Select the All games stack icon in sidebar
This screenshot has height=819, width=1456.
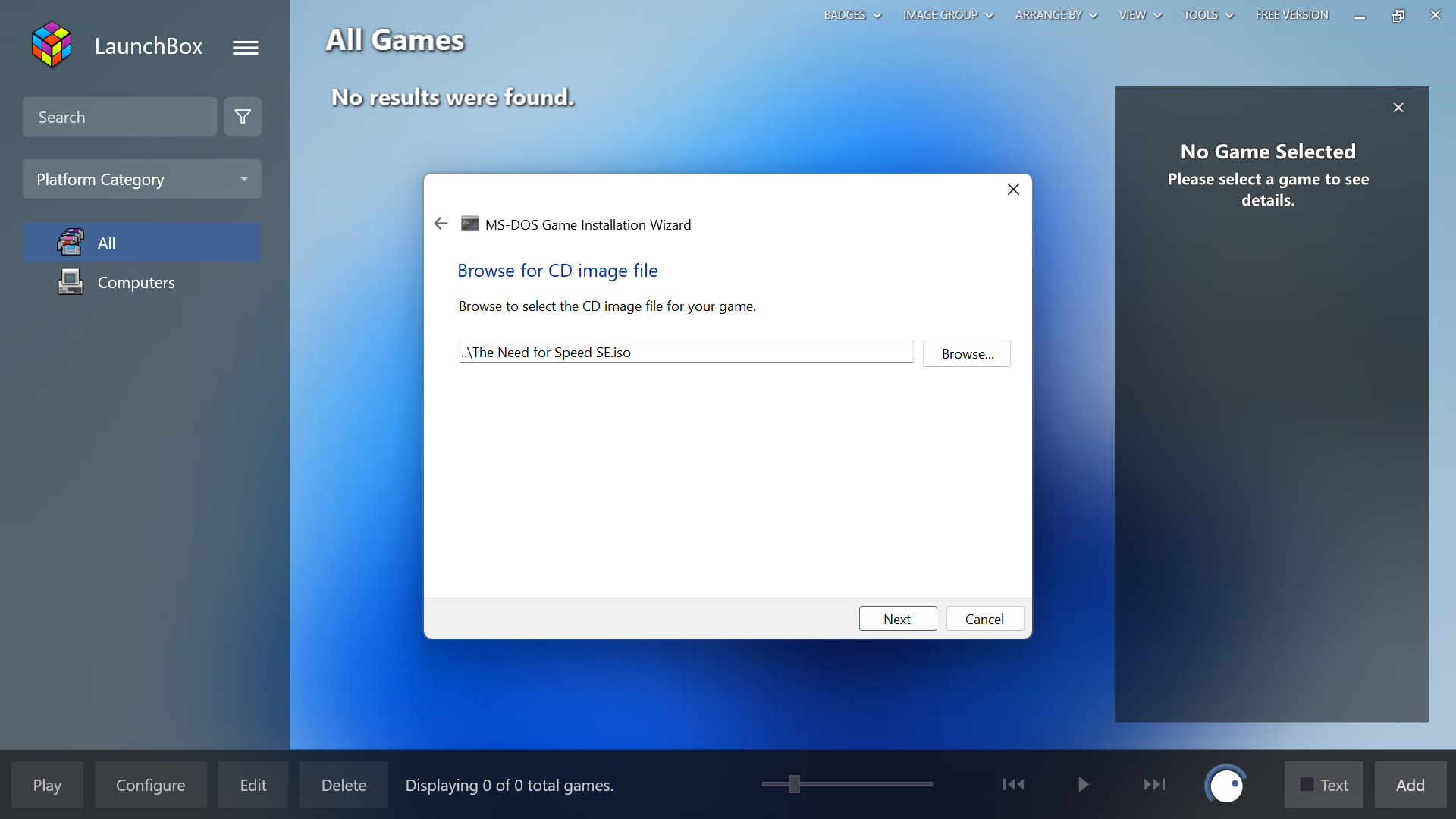click(x=69, y=242)
